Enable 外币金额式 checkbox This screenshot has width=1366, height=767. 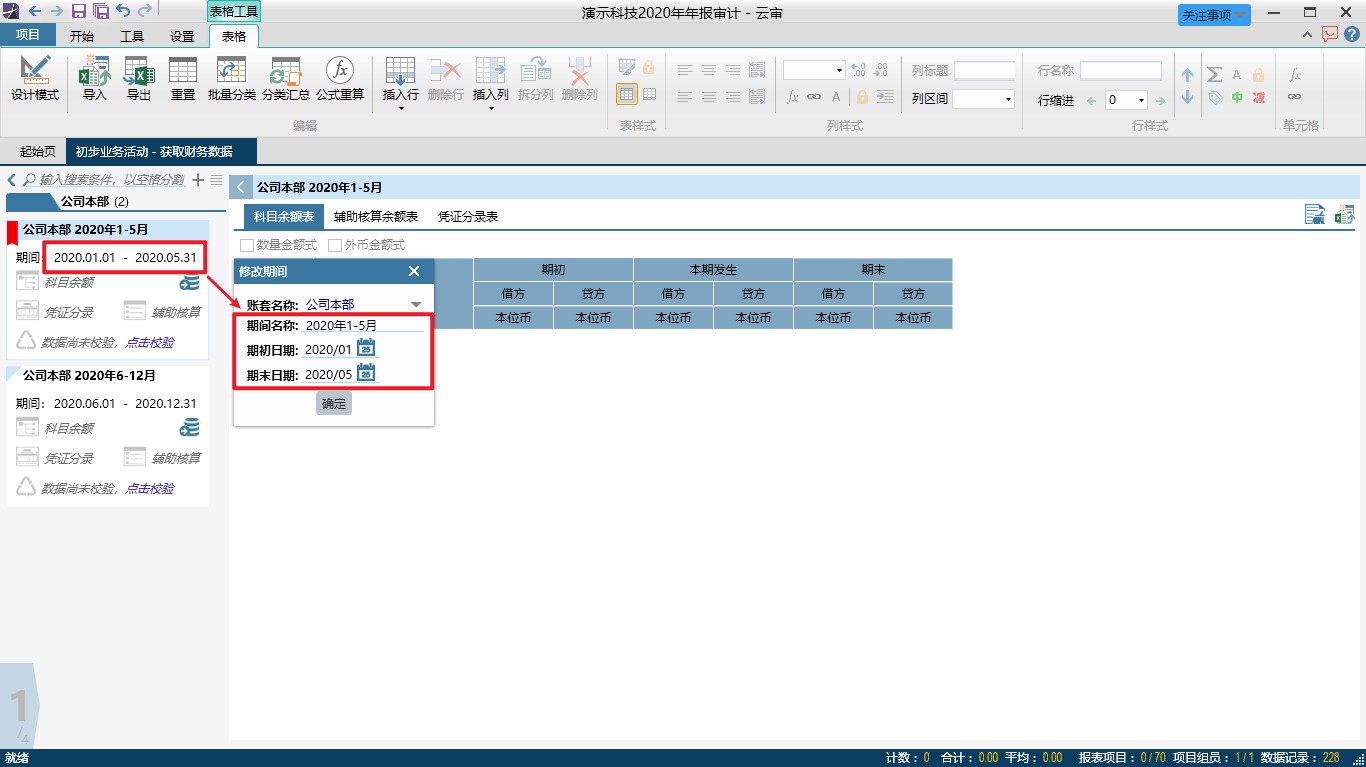point(335,245)
